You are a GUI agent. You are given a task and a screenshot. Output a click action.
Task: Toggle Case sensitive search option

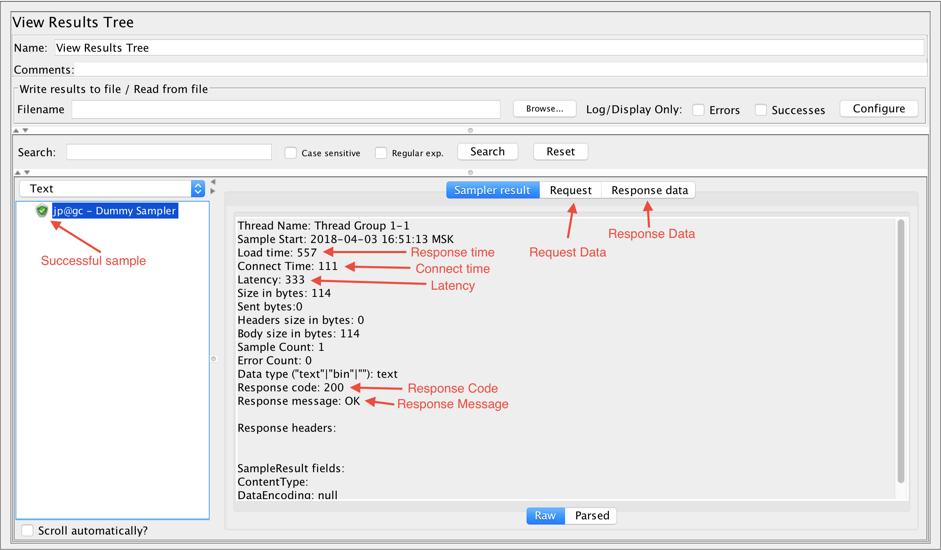[x=290, y=153]
